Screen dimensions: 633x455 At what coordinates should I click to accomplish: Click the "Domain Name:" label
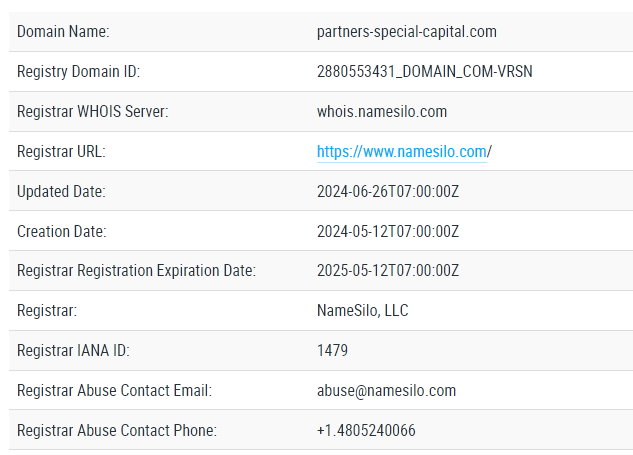63,32
